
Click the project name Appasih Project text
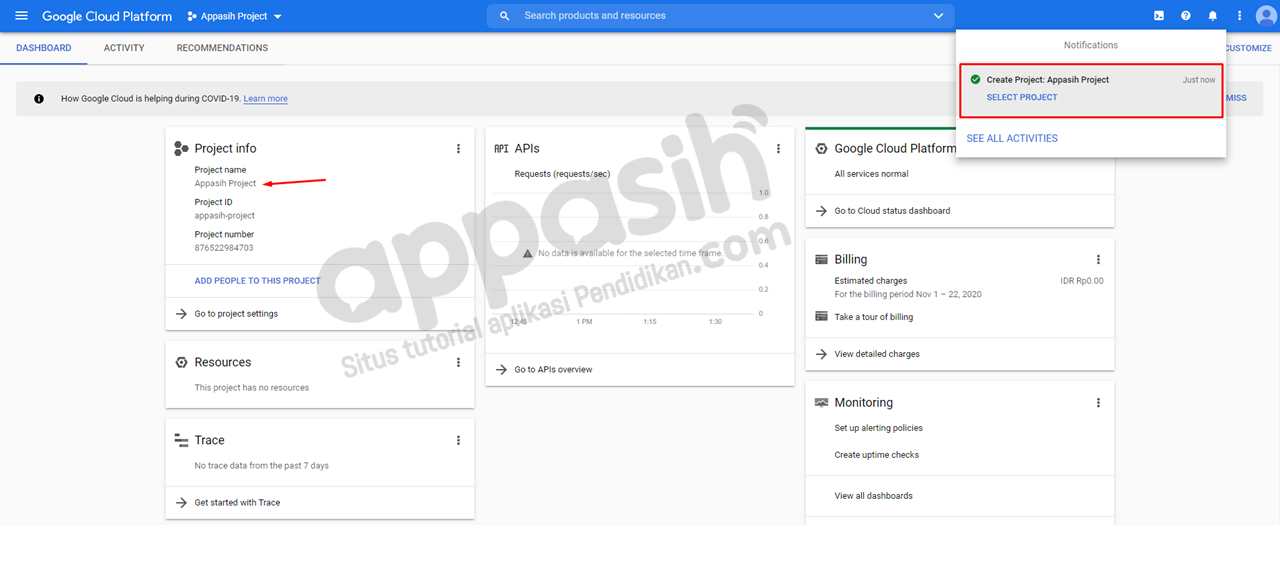tap(225, 184)
